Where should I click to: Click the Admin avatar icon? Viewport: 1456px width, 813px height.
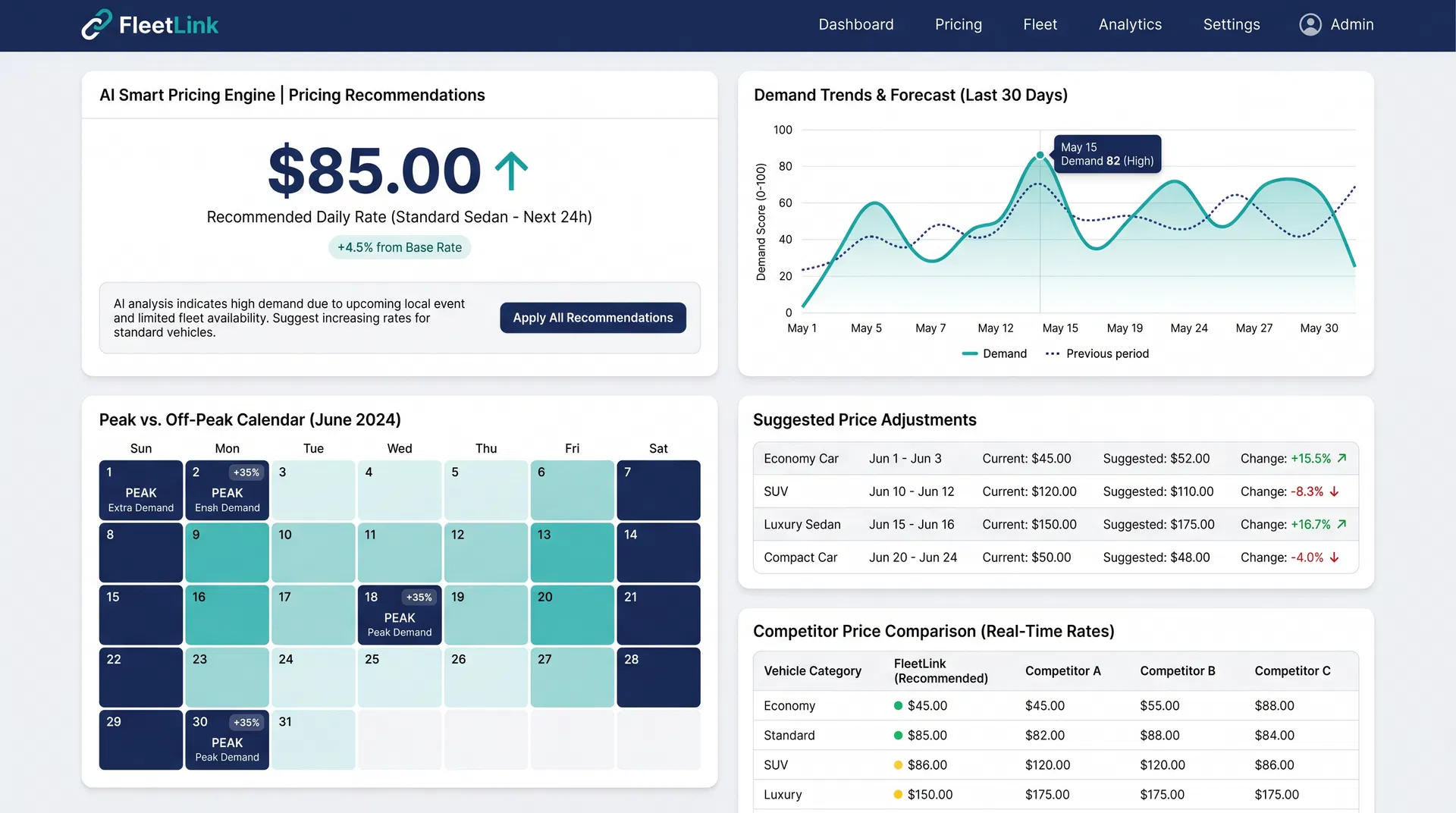[1310, 24]
